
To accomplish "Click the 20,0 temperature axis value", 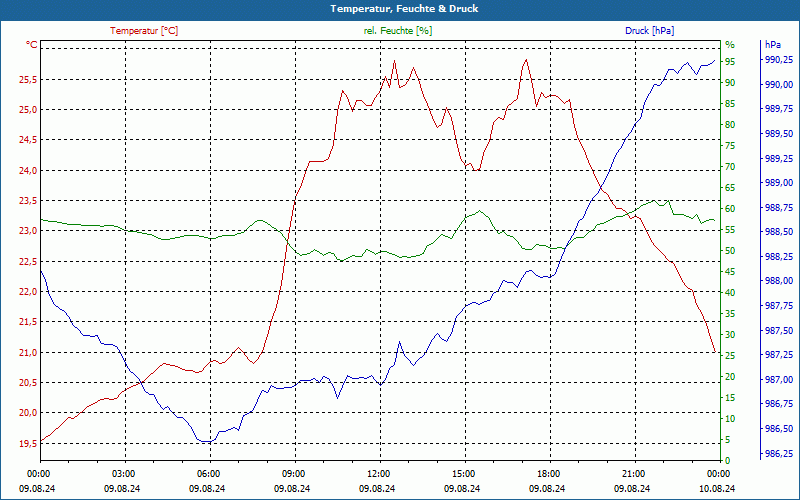I will click(29, 413).
